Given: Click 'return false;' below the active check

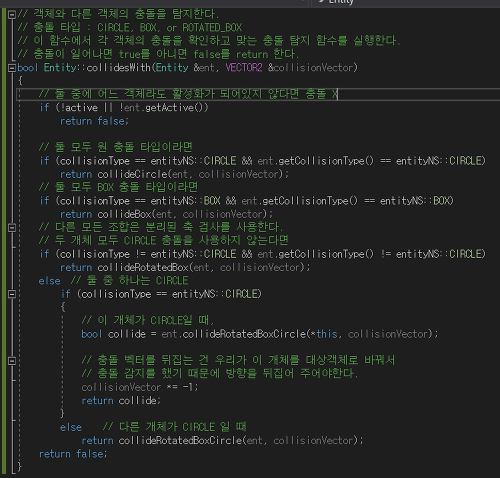Looking at the screenshot, I should click(x=94, y=121).
